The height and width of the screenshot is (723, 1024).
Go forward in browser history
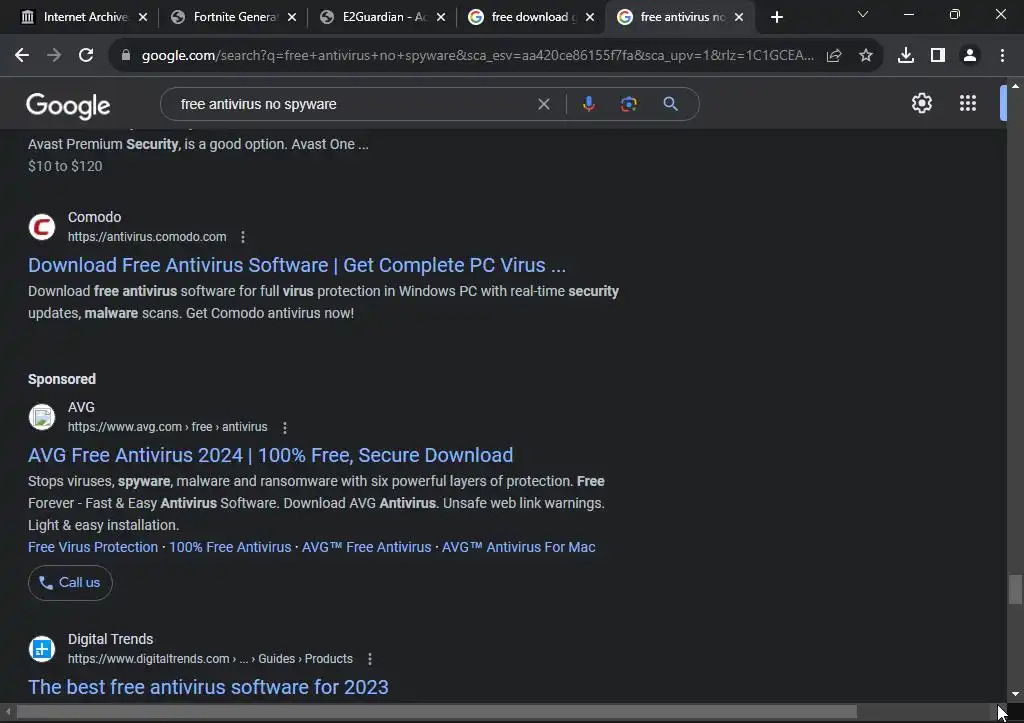click(54, 56)
